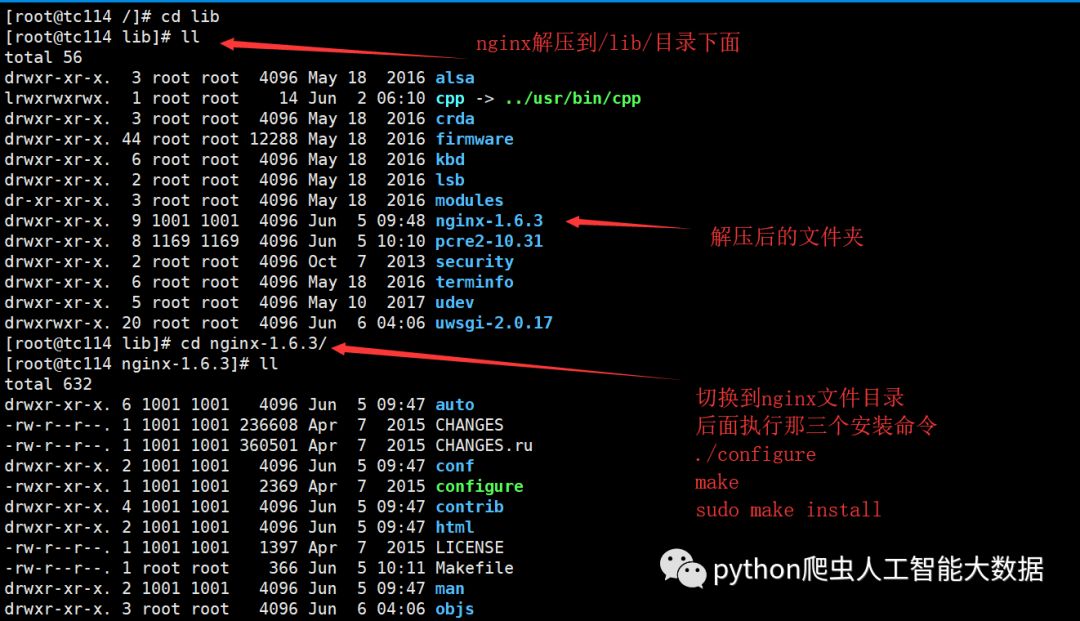
Task: Click the 'cd lib' command text
Action: (x=190, y=16)
